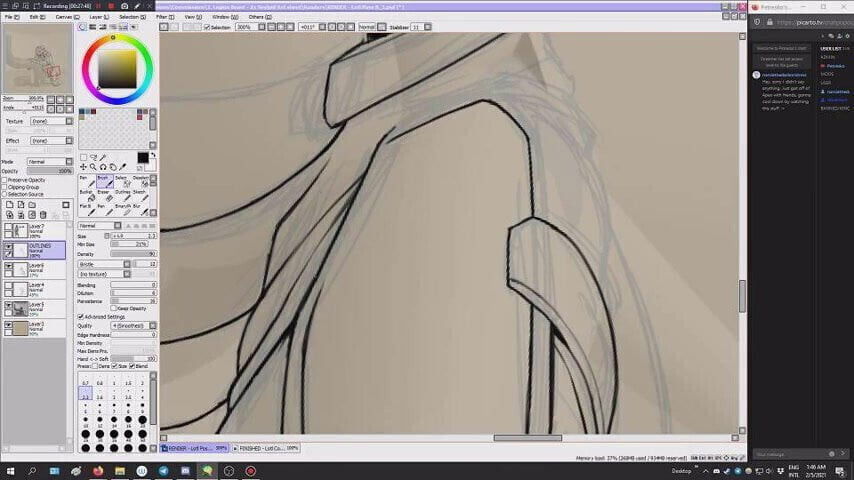Activate the hand pan tool
Viewport: 854px width, 480px height.
113,167
